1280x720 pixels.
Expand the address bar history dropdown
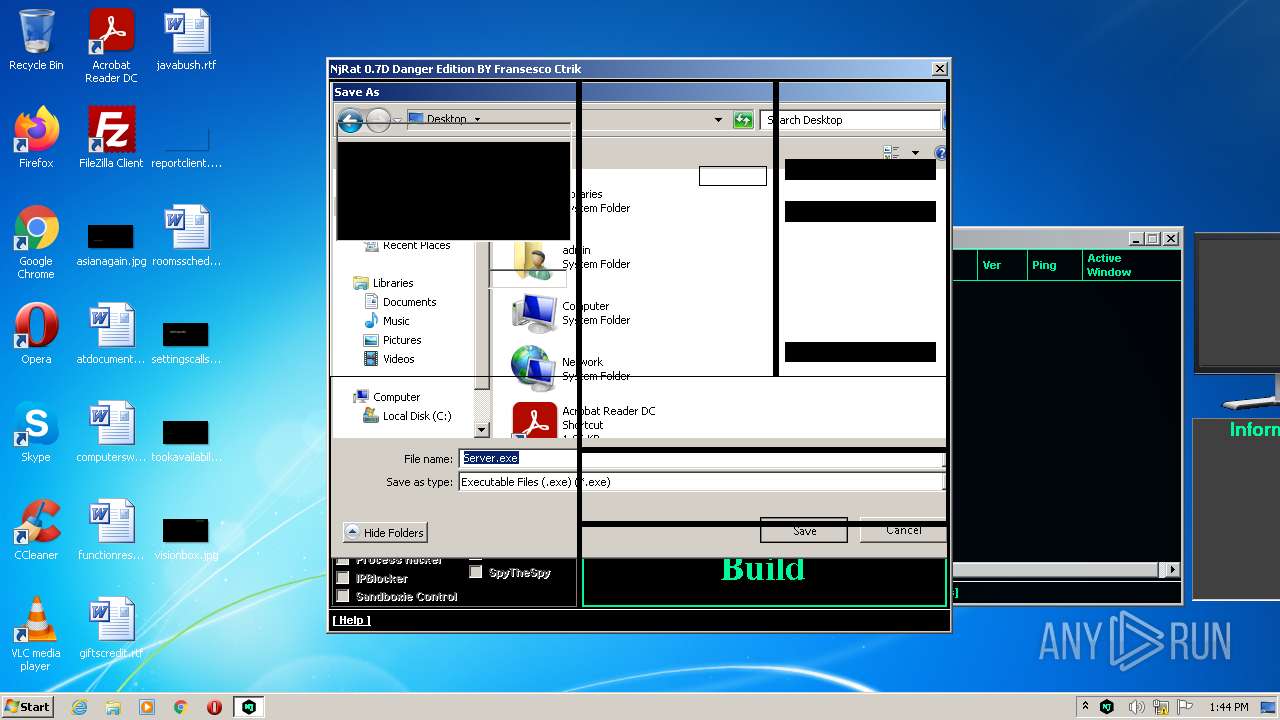(718, 120)
